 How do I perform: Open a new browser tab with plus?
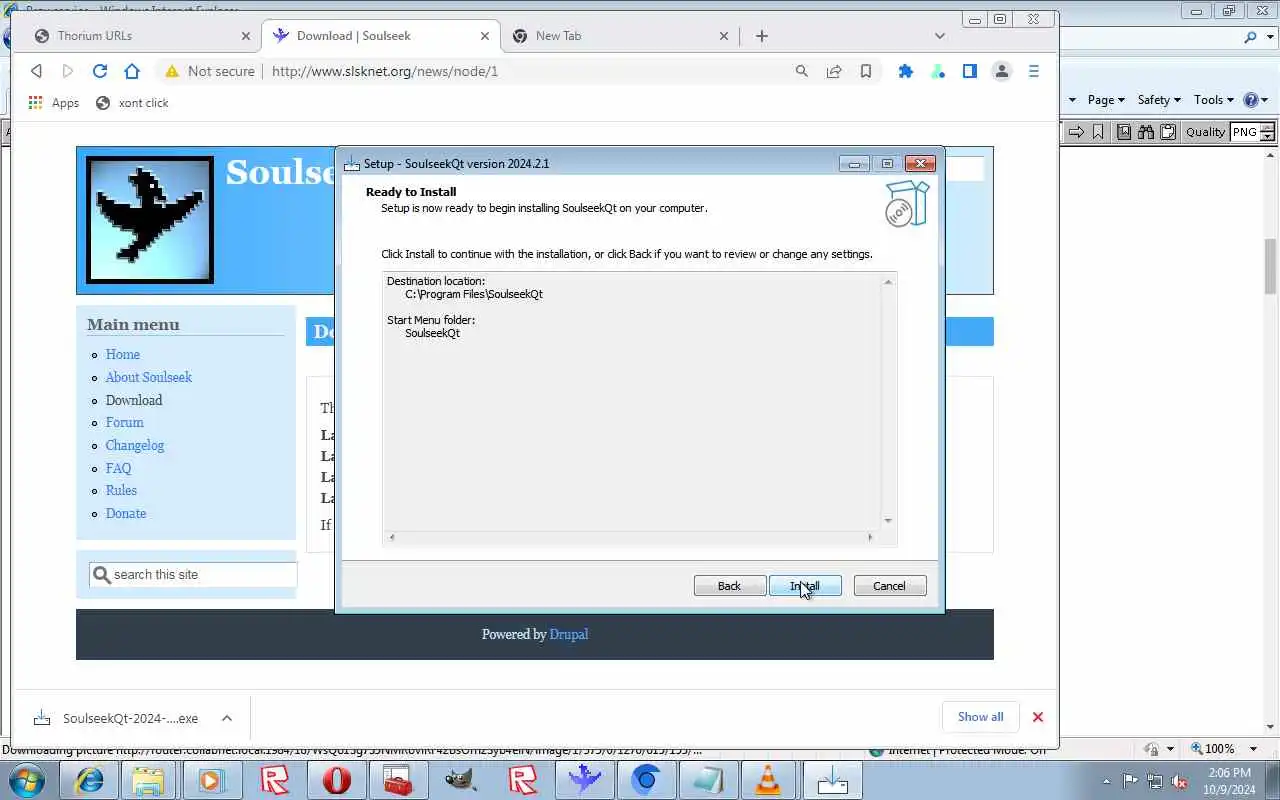click(762, 36)
